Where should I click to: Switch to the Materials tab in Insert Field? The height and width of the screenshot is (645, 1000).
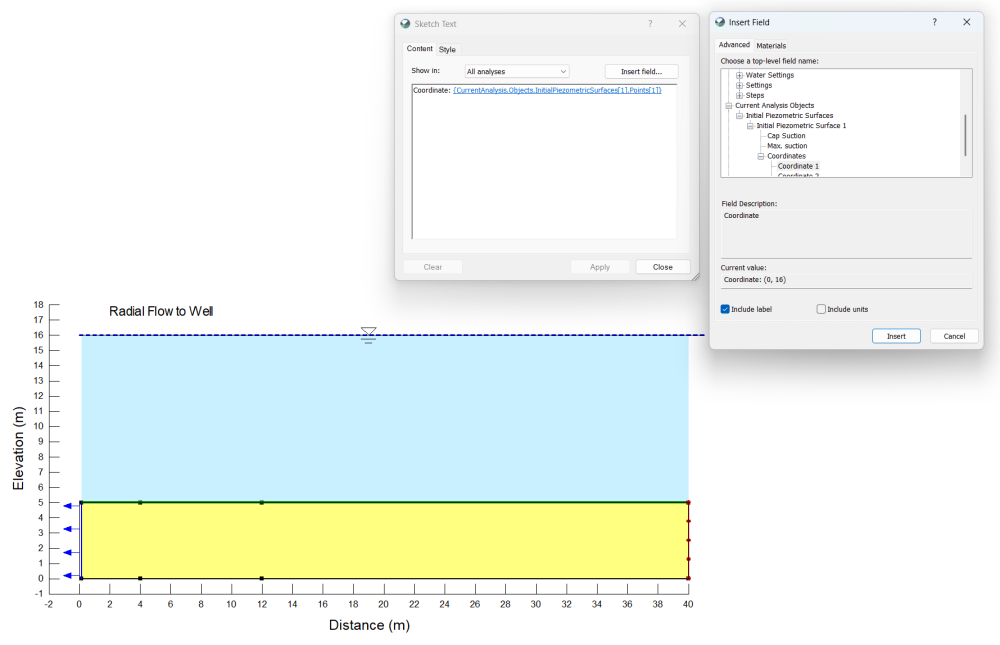click(771, 46)
